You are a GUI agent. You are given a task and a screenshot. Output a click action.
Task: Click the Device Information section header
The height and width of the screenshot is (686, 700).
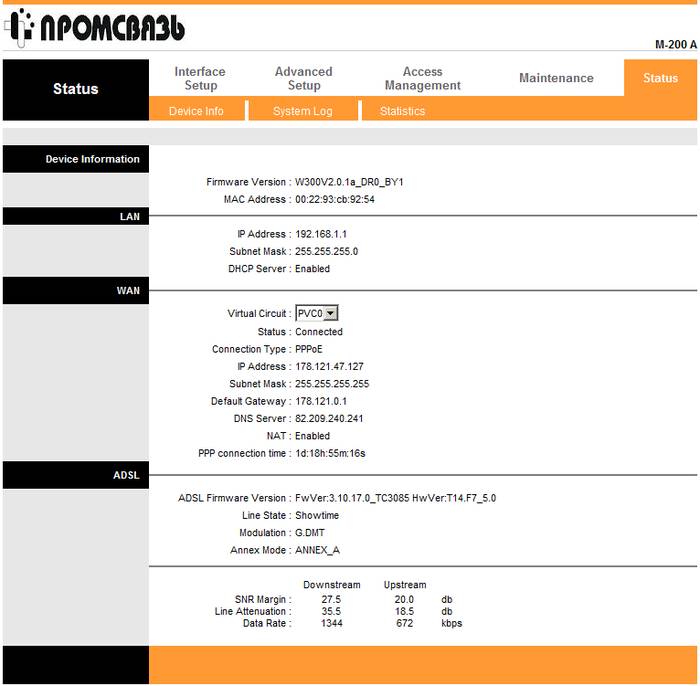coord(92,159)
